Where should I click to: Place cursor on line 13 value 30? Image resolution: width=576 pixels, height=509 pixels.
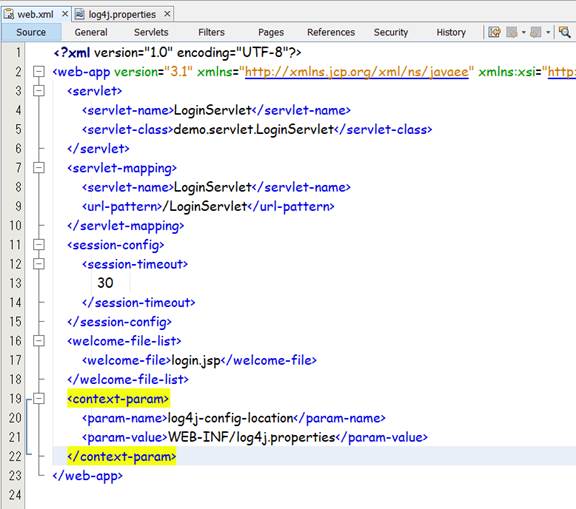tap(105, 283)
